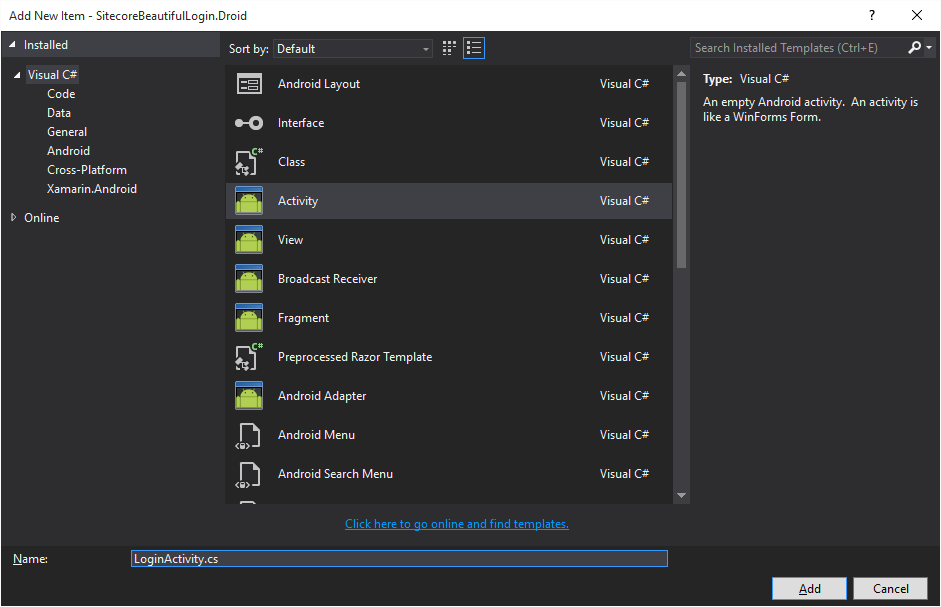Select the Android Menu row text

click(x=316, y=435)
